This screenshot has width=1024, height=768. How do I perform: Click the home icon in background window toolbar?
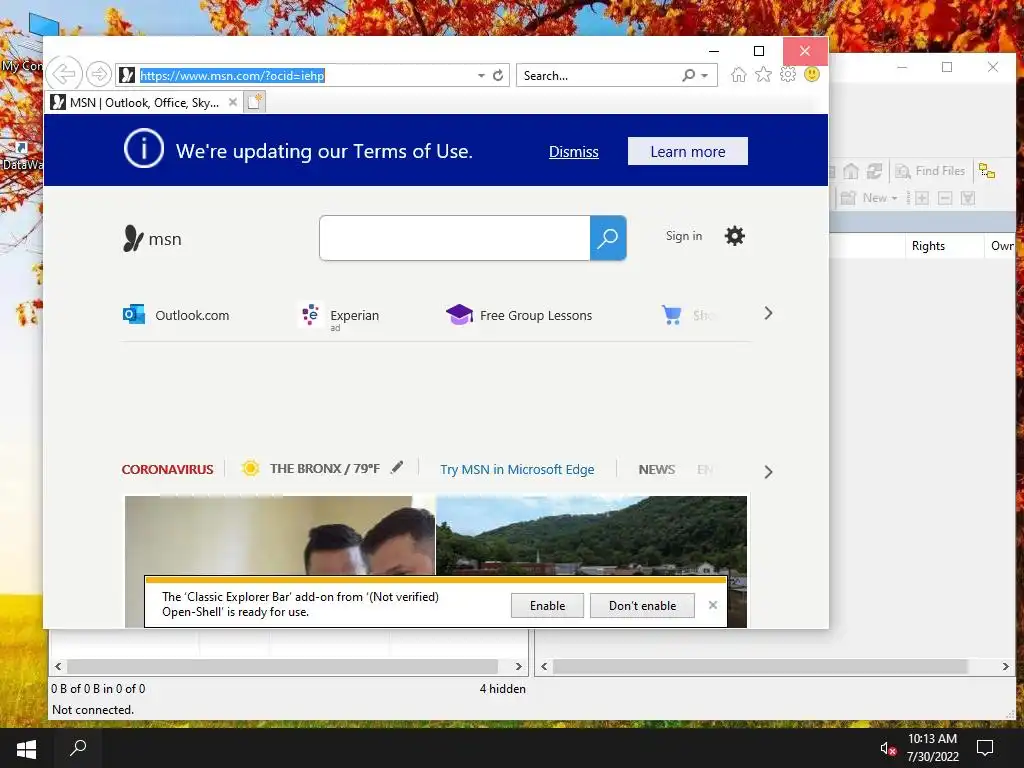[x=850, y=171]
